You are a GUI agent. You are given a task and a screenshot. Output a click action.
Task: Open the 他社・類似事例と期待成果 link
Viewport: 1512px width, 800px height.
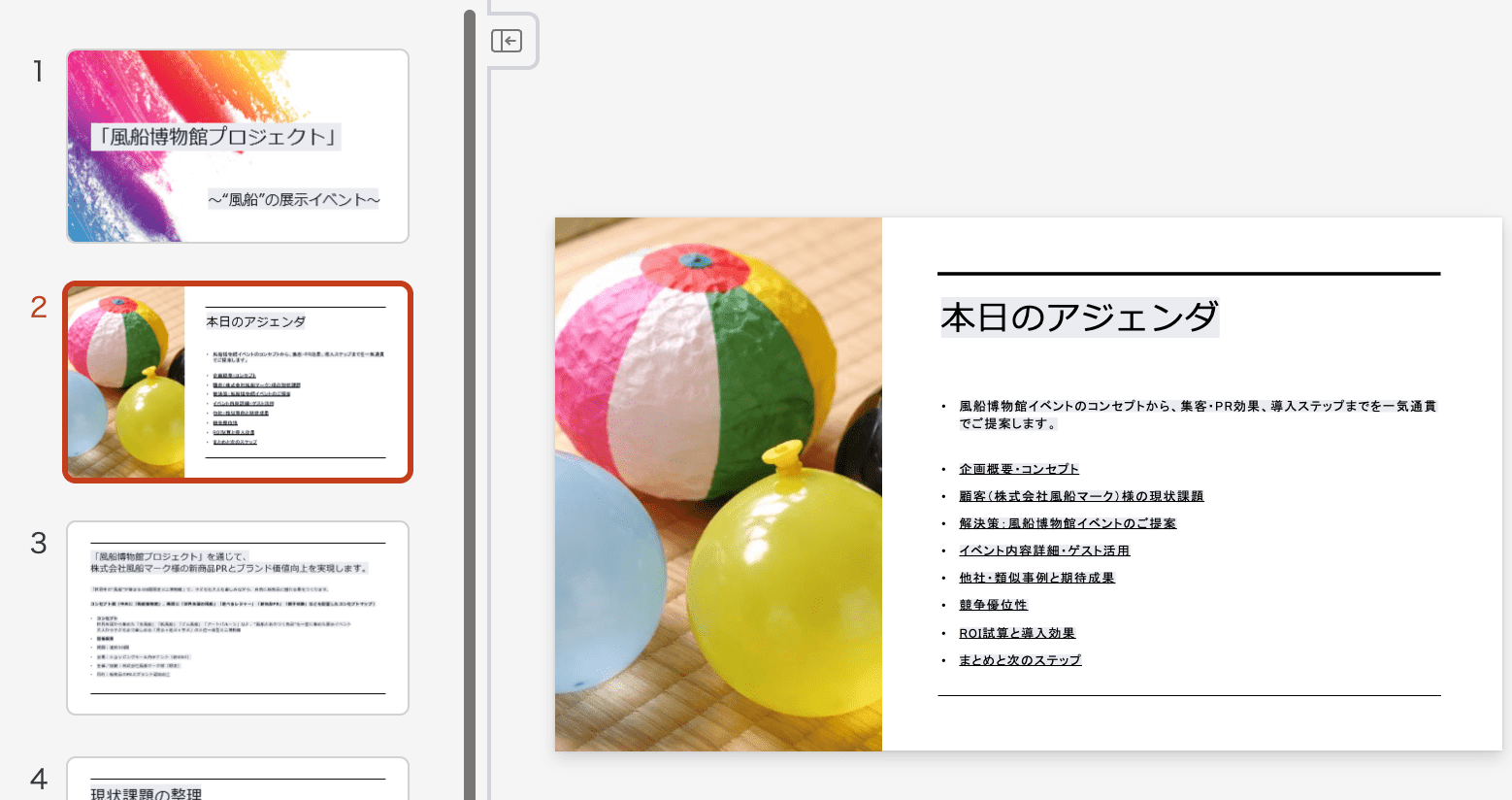pos(1036,578)
